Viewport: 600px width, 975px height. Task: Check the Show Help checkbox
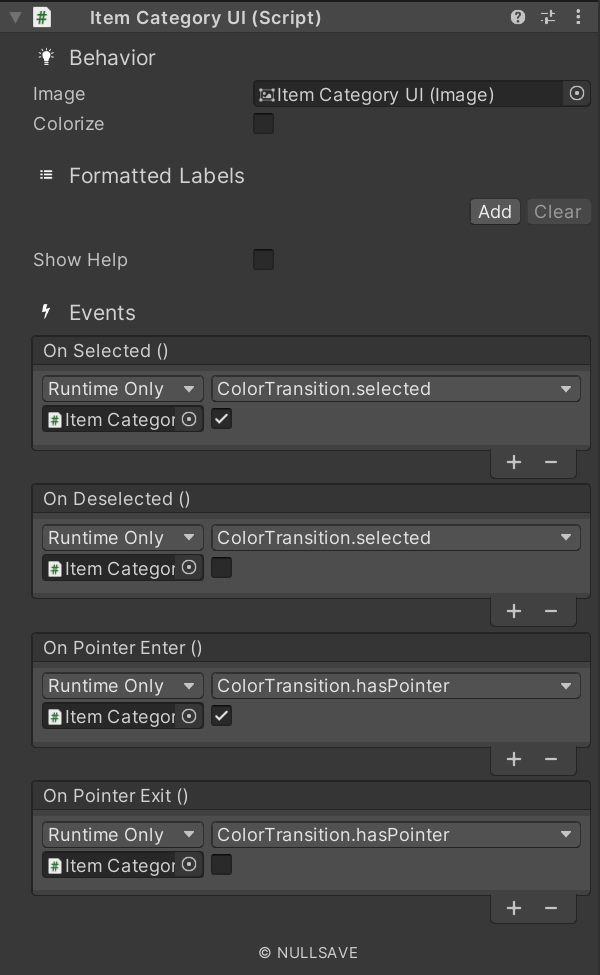(263, 260)
